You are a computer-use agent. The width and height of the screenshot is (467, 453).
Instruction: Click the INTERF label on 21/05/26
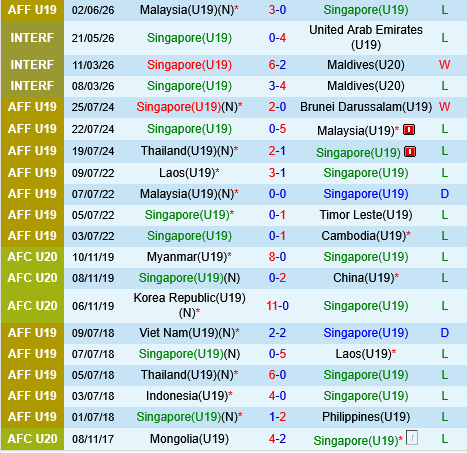(32, 38)
